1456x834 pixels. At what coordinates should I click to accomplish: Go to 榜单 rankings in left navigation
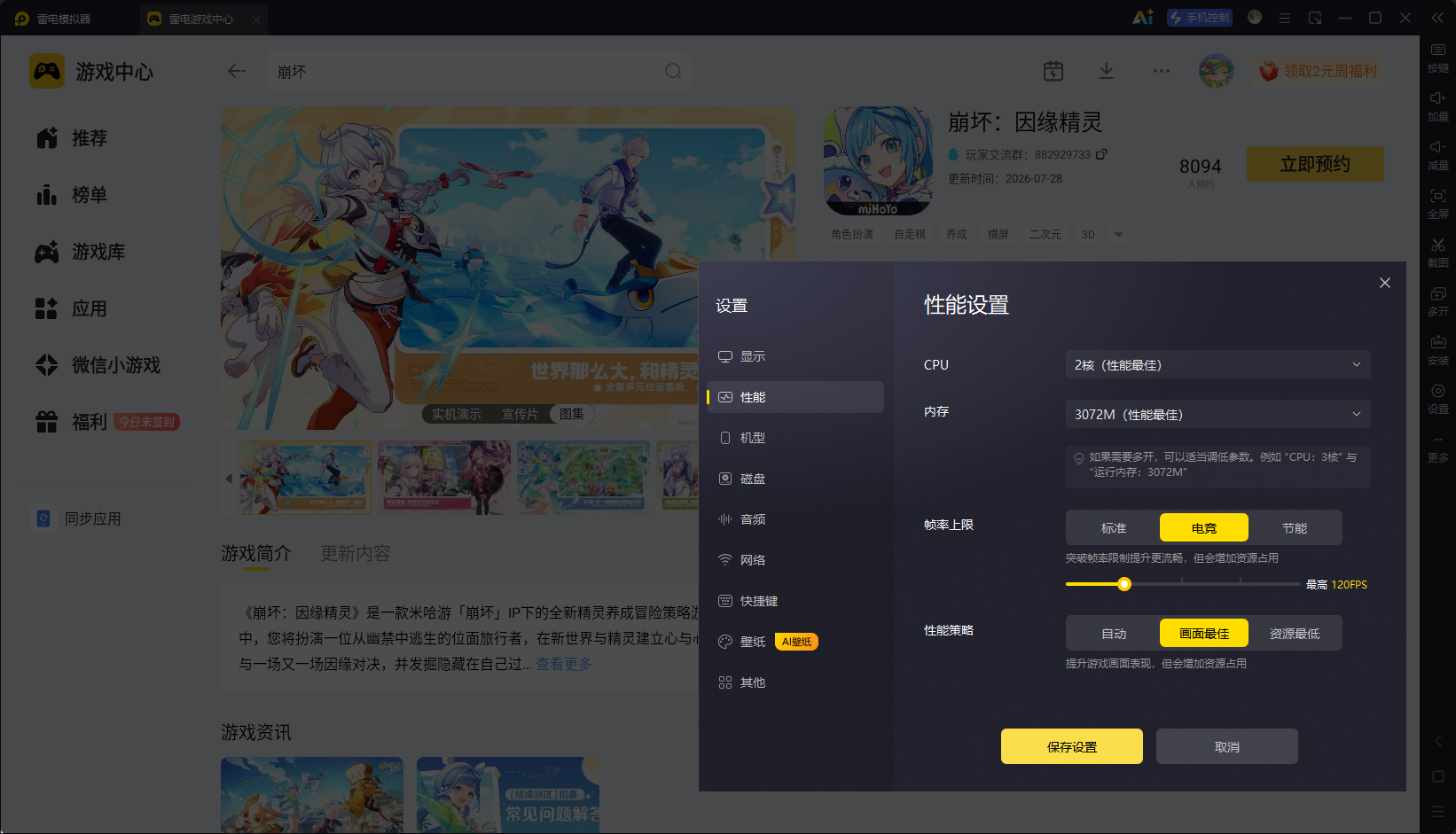coord(73,195)
